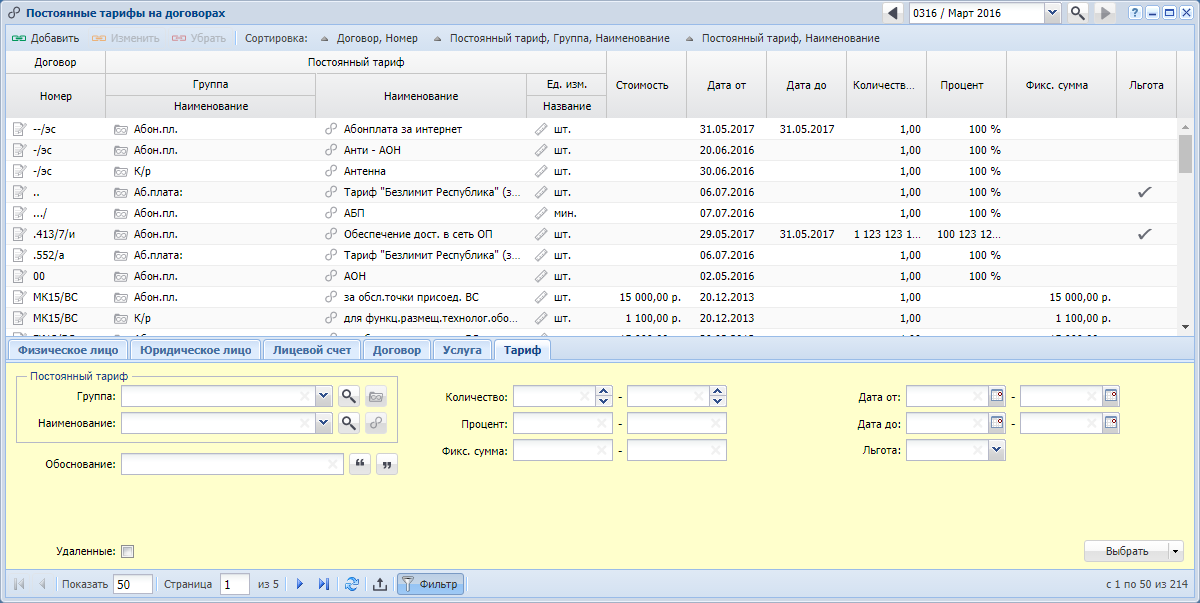Click folder icon next to К/р Антенна row

(x=121, y=171)
